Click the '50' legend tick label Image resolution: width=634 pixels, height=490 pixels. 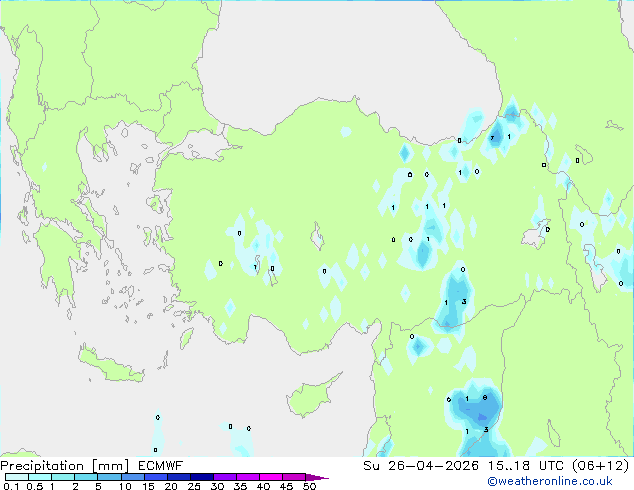coord(309,486)
